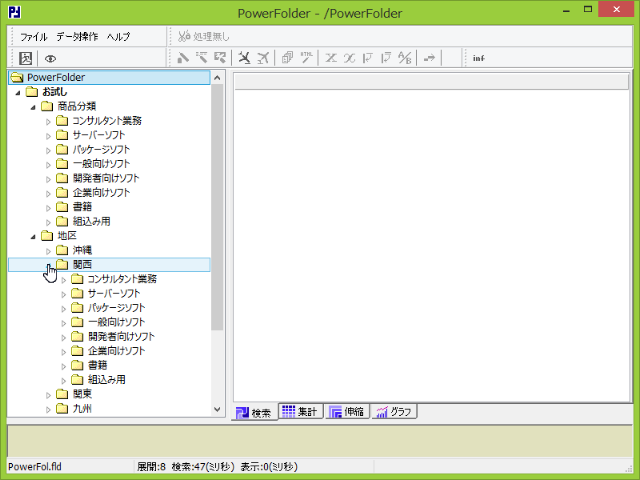Click the plain pencil edit icon

(182, 58)
